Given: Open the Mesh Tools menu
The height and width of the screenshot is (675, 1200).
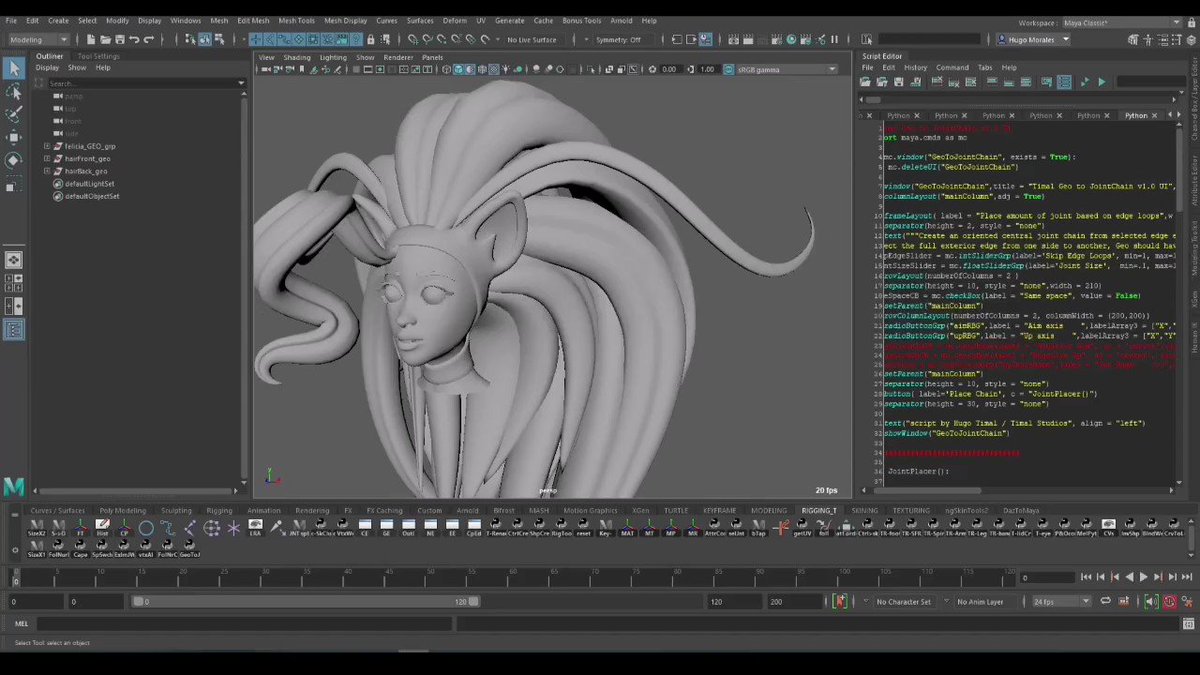Looking at the screenshot, I should point(296,20).
